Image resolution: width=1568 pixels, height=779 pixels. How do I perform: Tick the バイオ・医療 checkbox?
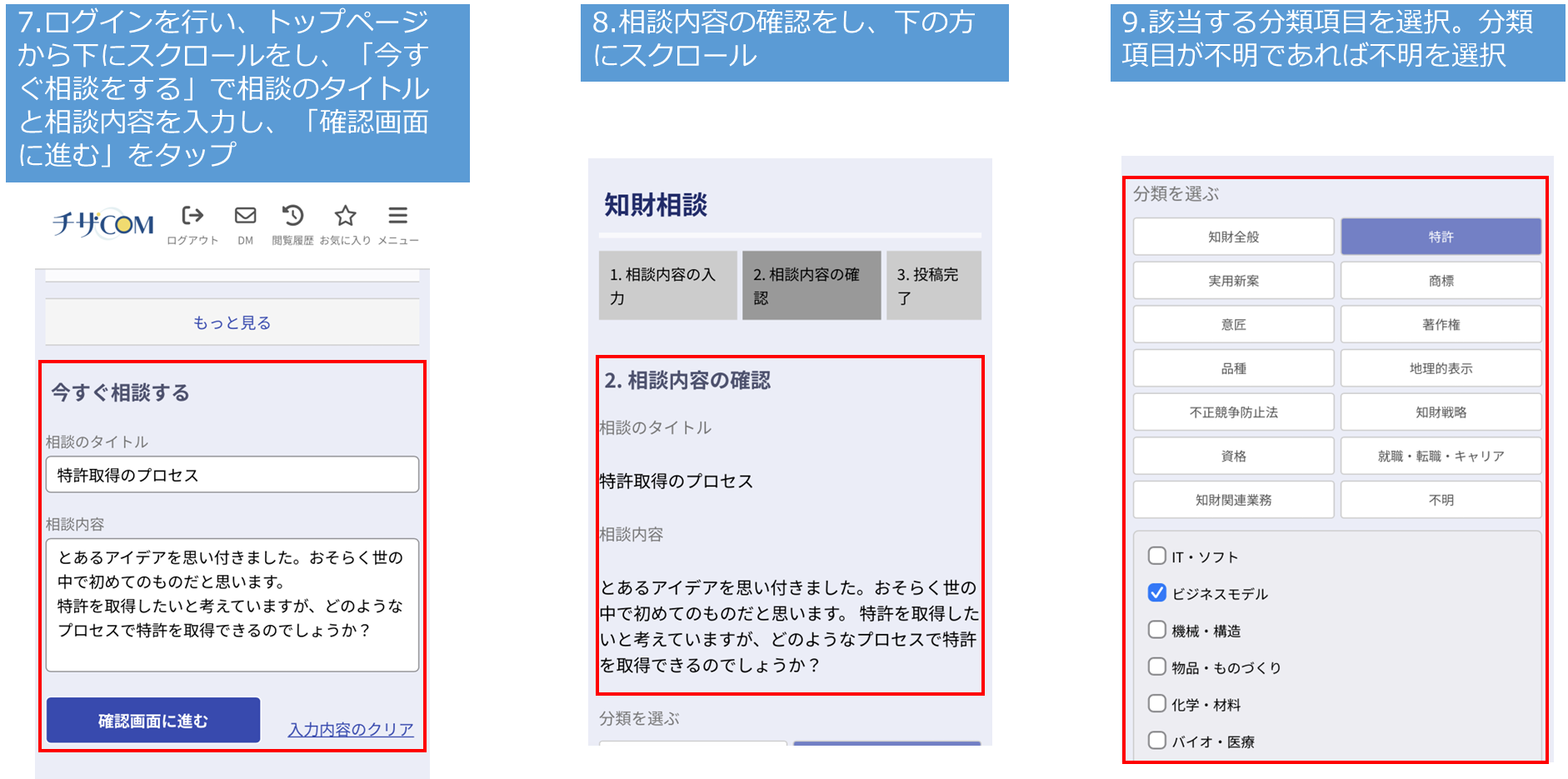1157,740
